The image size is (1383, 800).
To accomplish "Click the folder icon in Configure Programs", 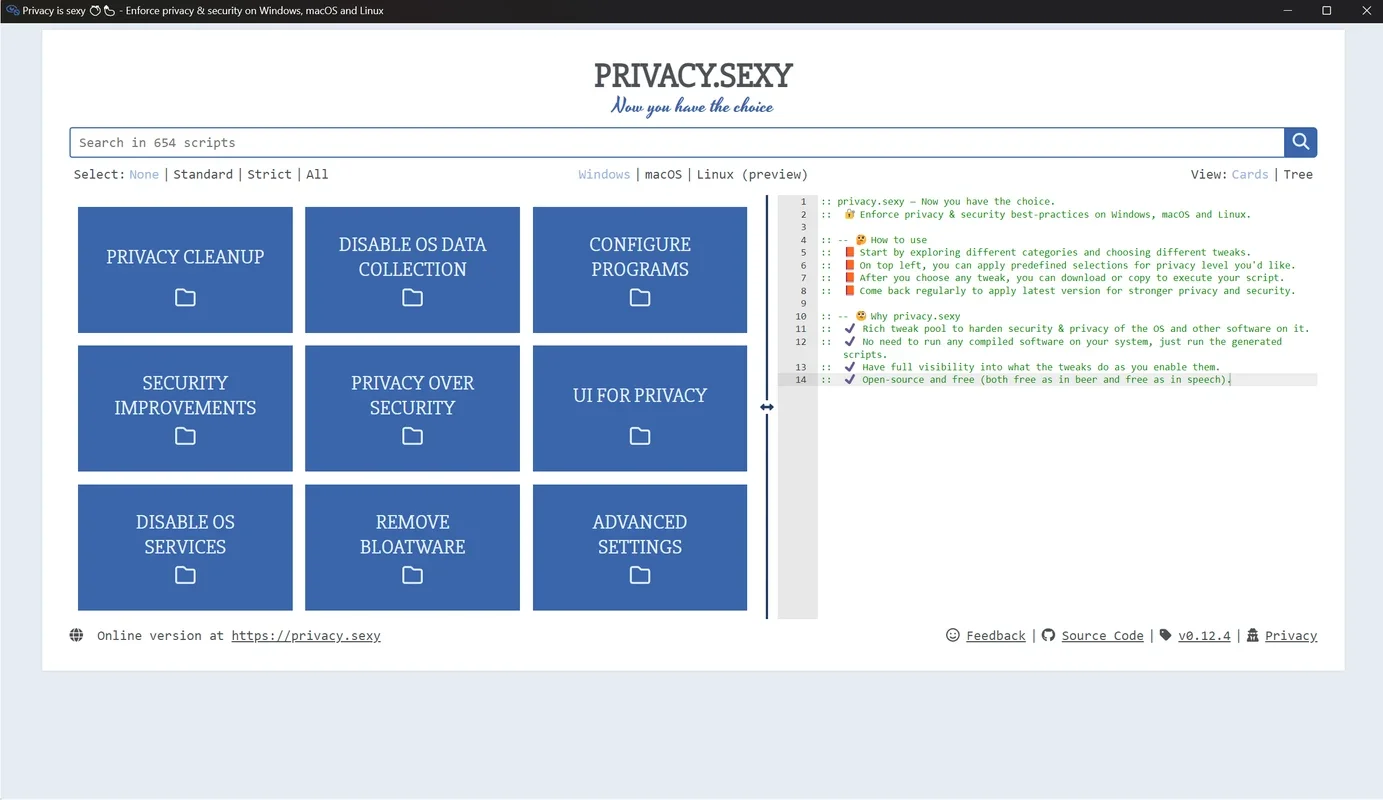I will coord(640,298).
